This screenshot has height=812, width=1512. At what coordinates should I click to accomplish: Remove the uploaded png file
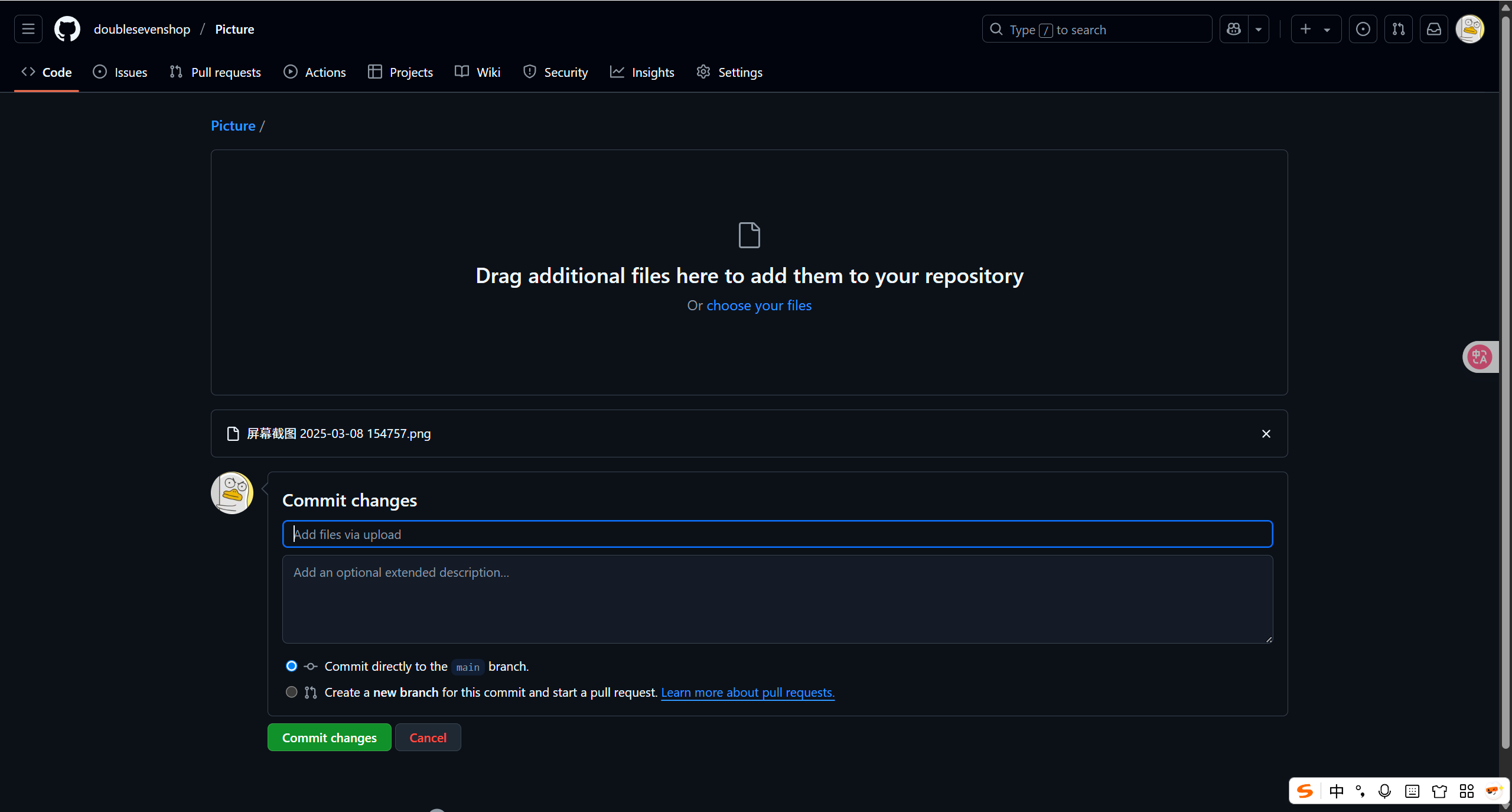(x=1266, y=434)
